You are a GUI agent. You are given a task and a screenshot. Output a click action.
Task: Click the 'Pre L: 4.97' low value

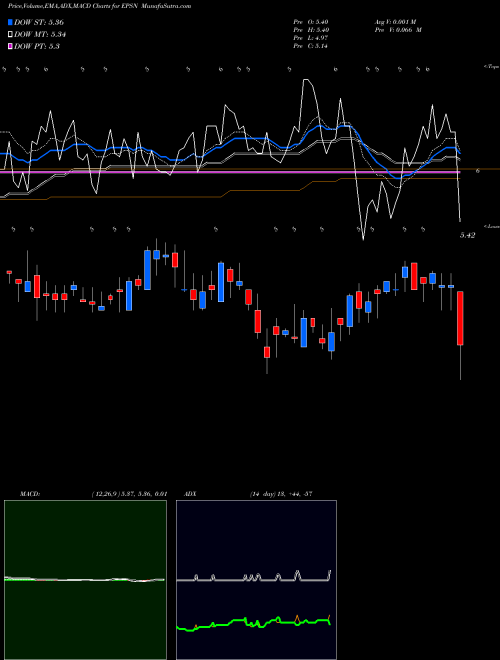[x=311, y=37]
